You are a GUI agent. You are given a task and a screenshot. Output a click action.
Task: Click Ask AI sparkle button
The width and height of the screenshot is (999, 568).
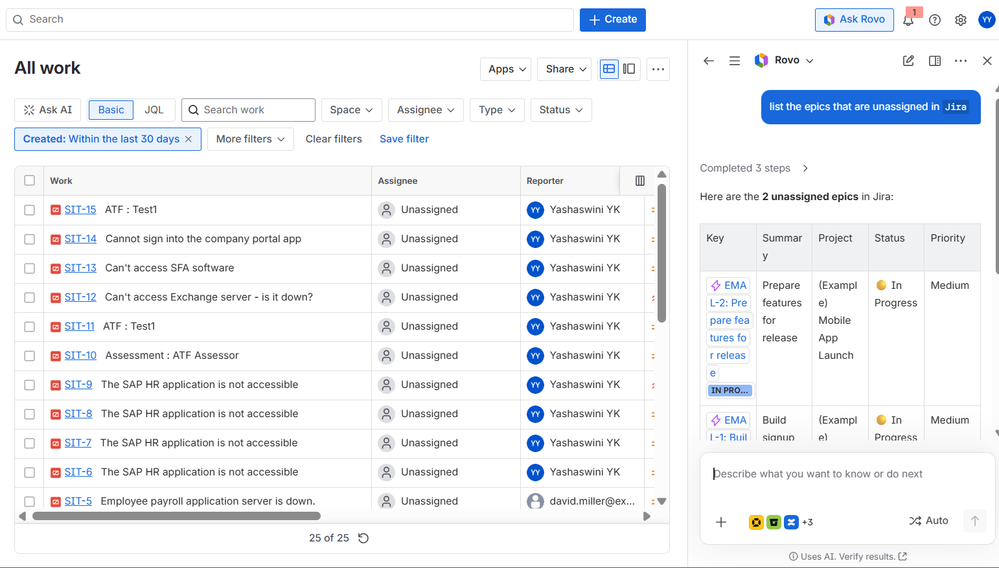tap(48, 110)
